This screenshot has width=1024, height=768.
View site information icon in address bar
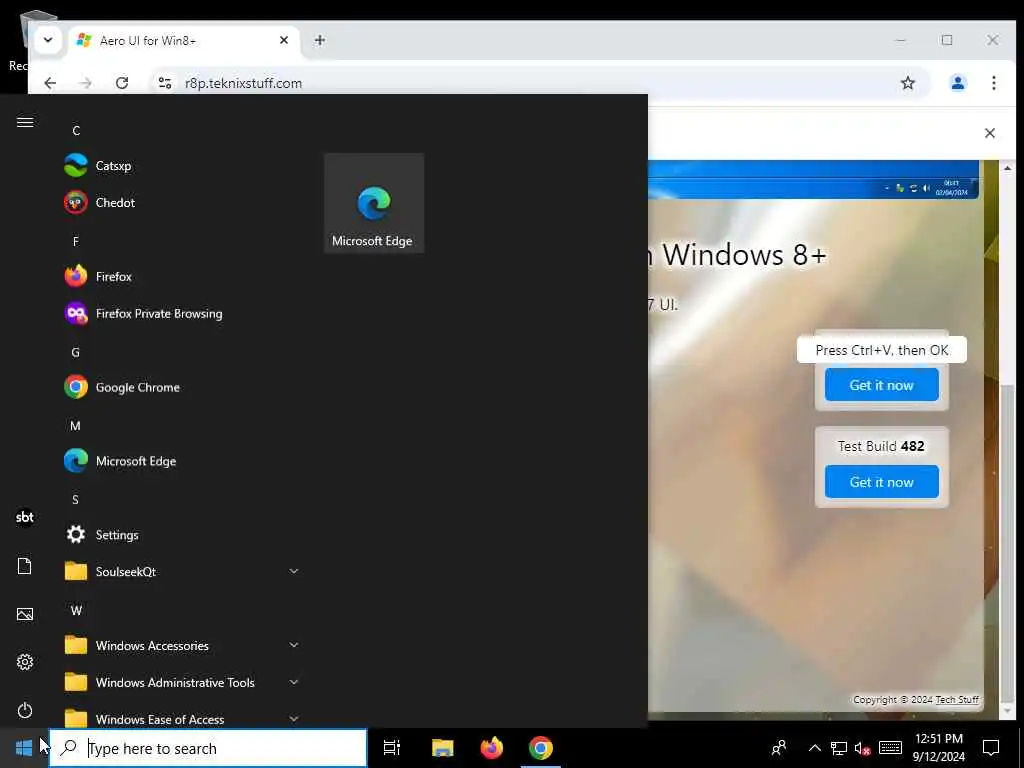pos(165,83)
